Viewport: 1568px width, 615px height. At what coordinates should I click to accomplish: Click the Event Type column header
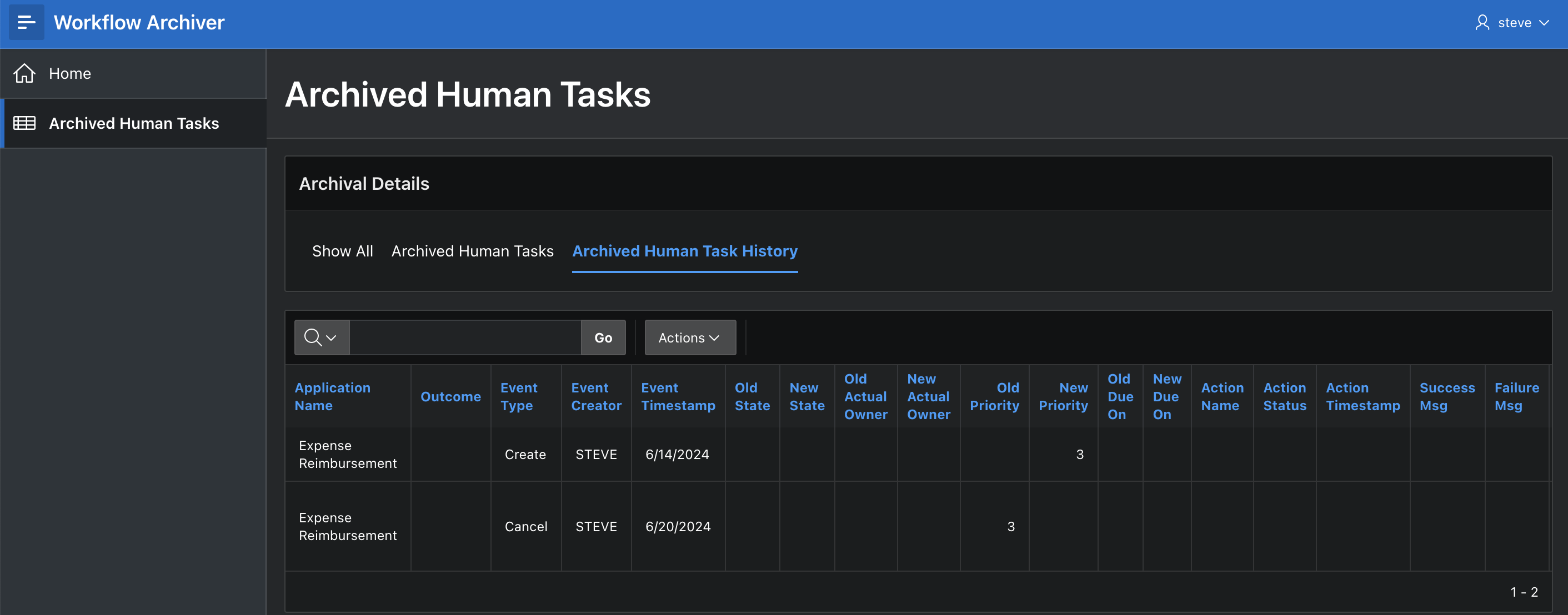tap(519, 397)
